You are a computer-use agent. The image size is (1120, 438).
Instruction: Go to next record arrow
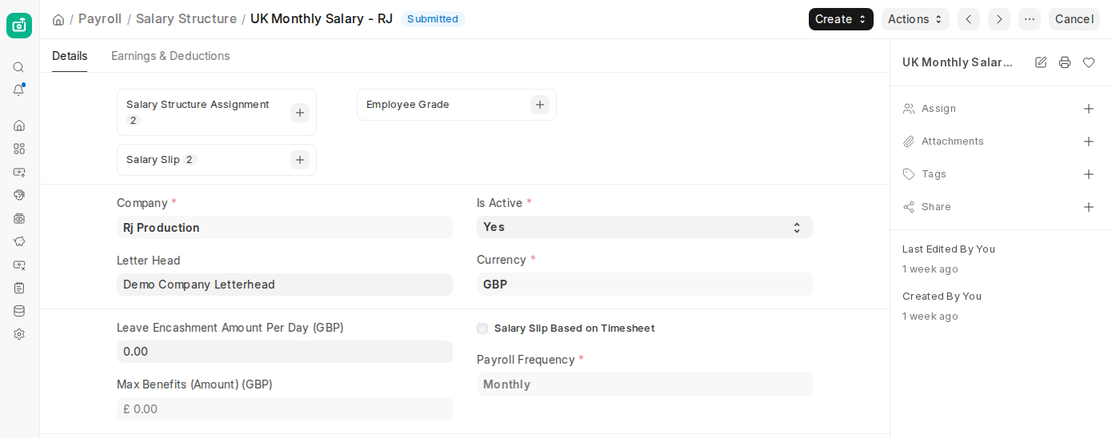point(999,19)
